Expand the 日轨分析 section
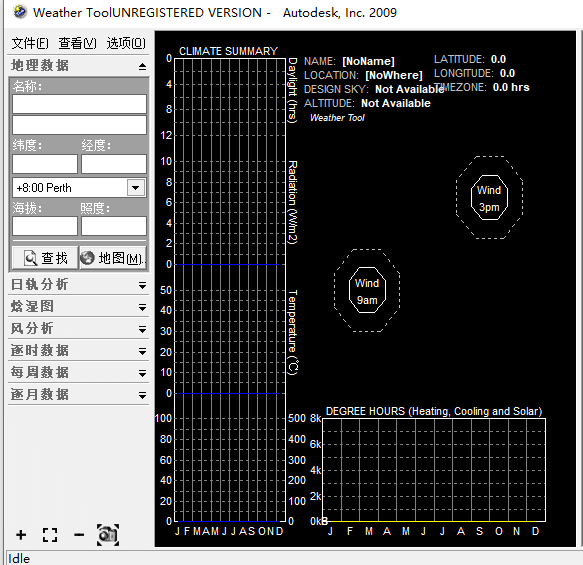The width and height of the screenshot is (583, 565). pyautogui.click(x=142, y=285)
